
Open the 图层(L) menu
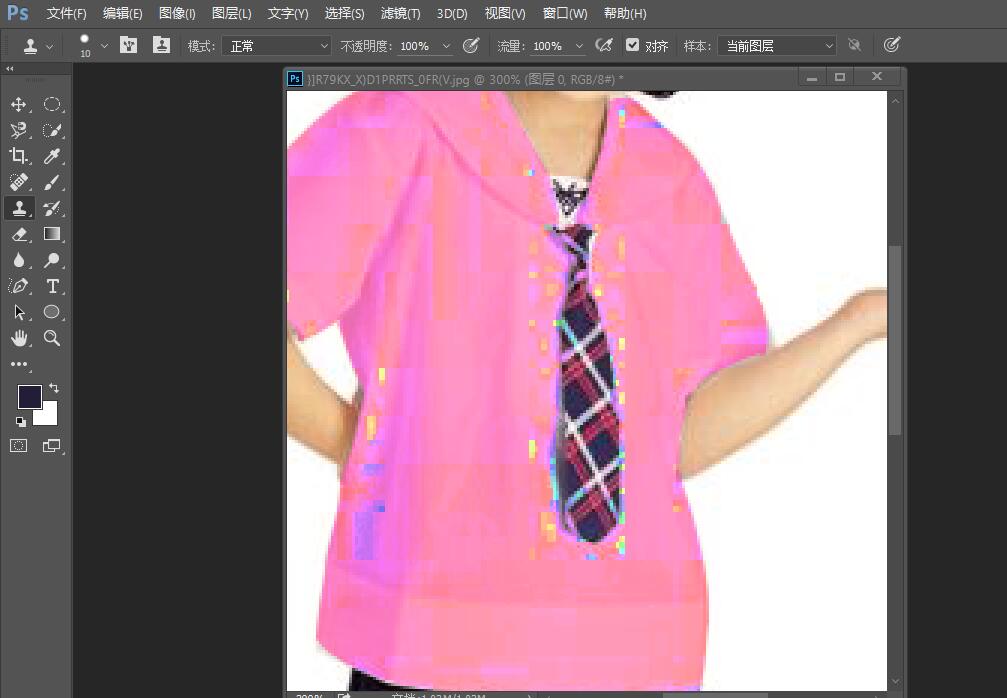232,13
